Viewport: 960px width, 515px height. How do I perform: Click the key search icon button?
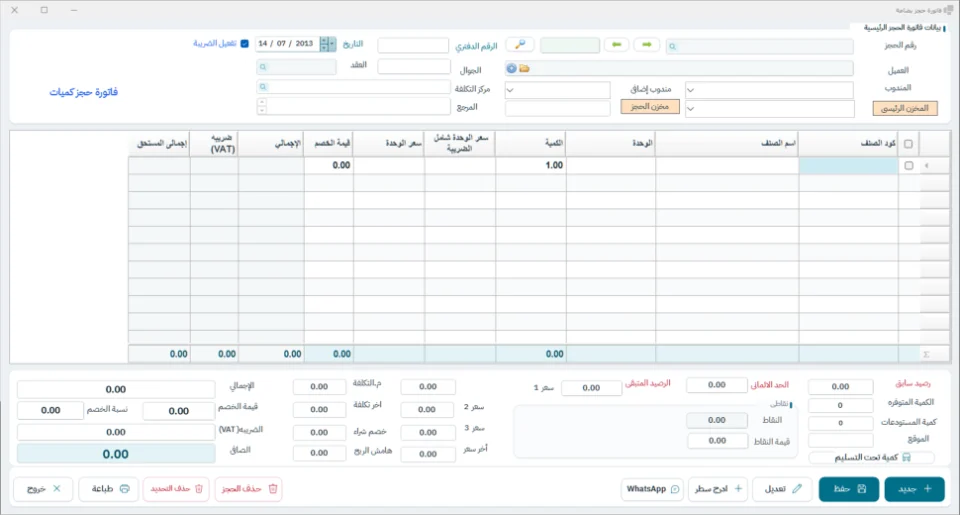[520, 45]
